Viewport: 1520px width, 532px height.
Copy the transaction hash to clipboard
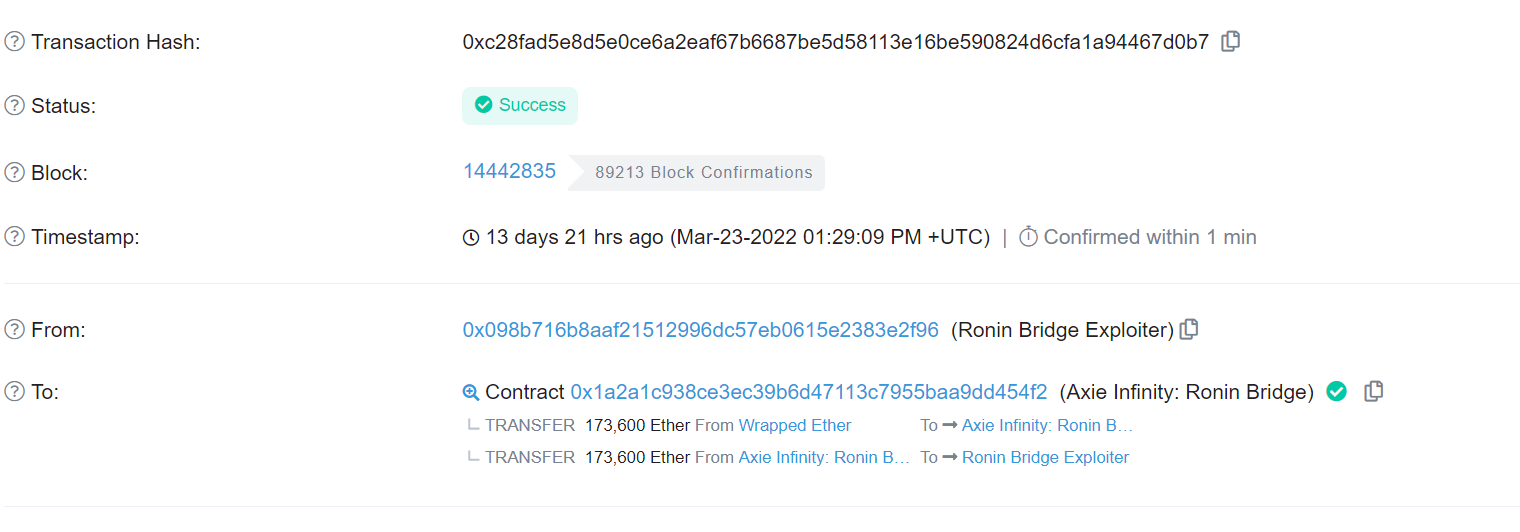click(1231, 42)
